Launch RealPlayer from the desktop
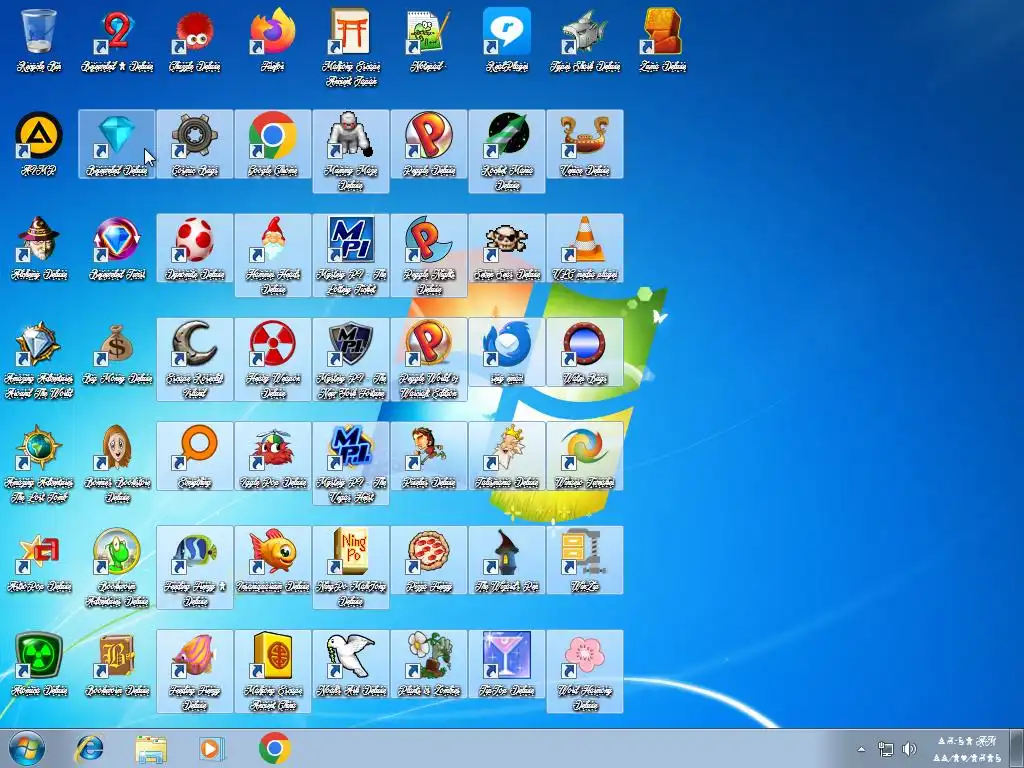 (x=507, y=40)
